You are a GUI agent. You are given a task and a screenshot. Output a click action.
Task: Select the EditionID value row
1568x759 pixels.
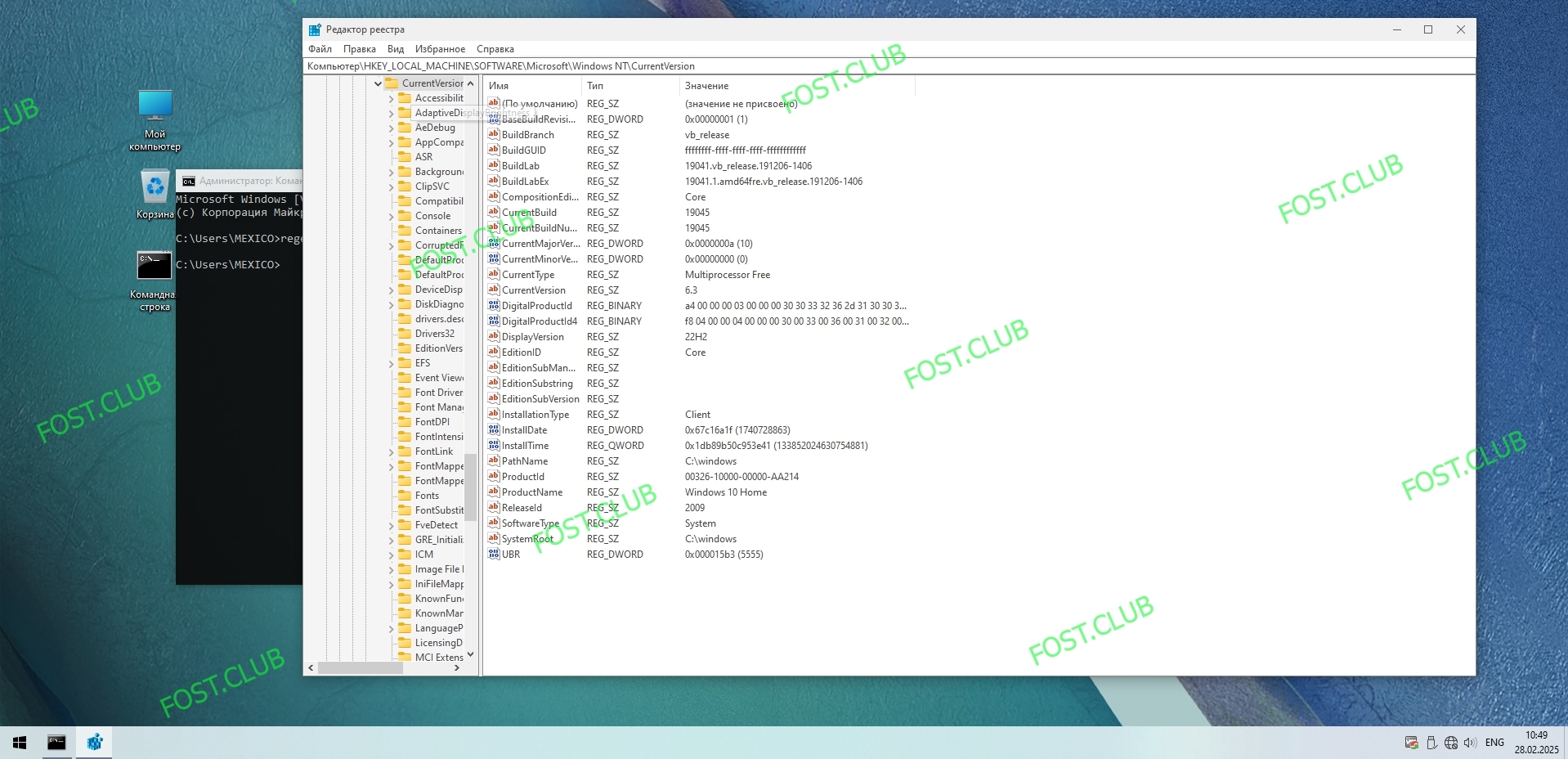pos(699,352)
